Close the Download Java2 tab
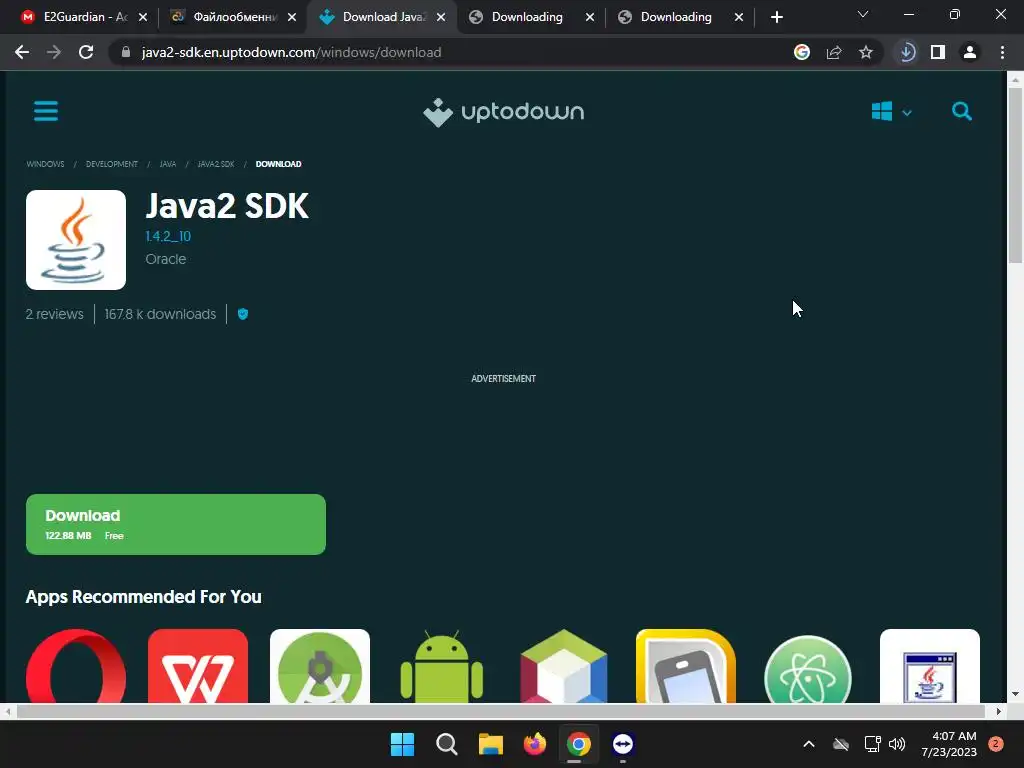The width and height of the screenshot is (1024, 768). pyautogui.click(x=441, y=17)
